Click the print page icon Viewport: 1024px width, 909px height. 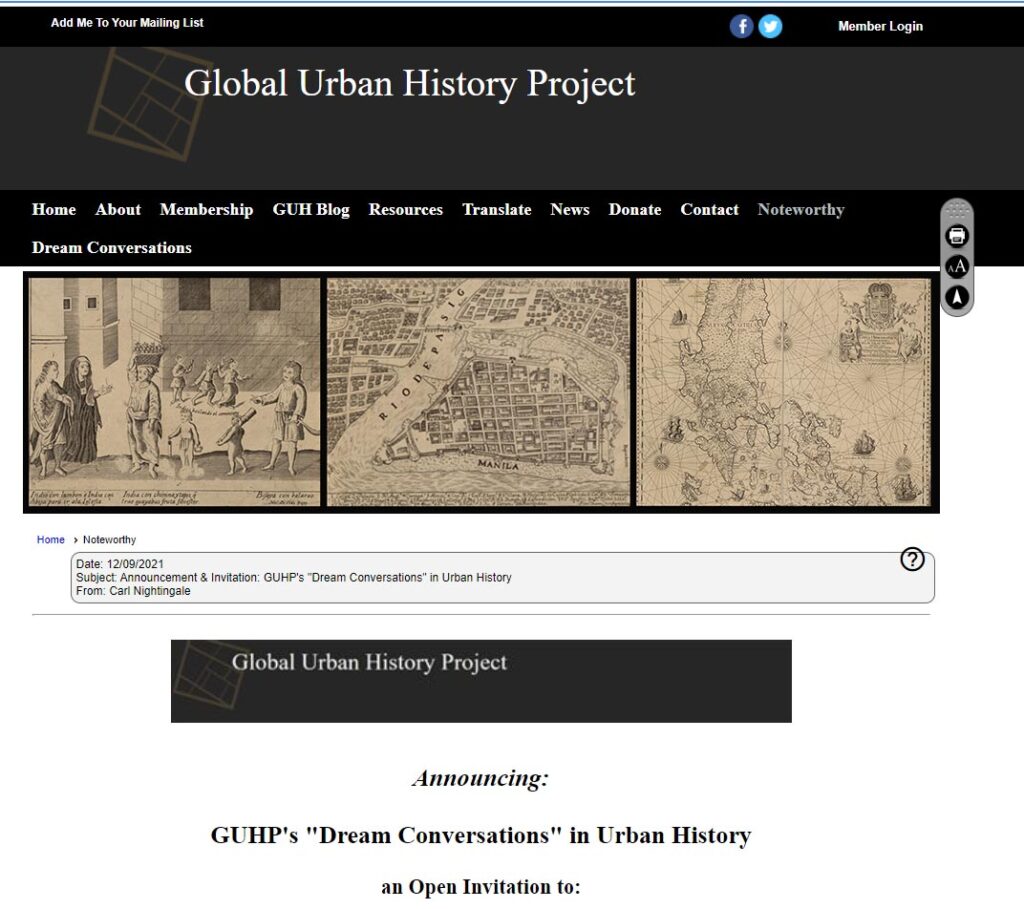click(x=957, y=236)
